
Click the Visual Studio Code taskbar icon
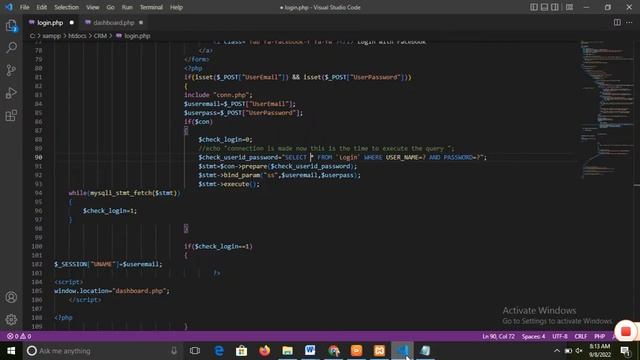[402, 351]
